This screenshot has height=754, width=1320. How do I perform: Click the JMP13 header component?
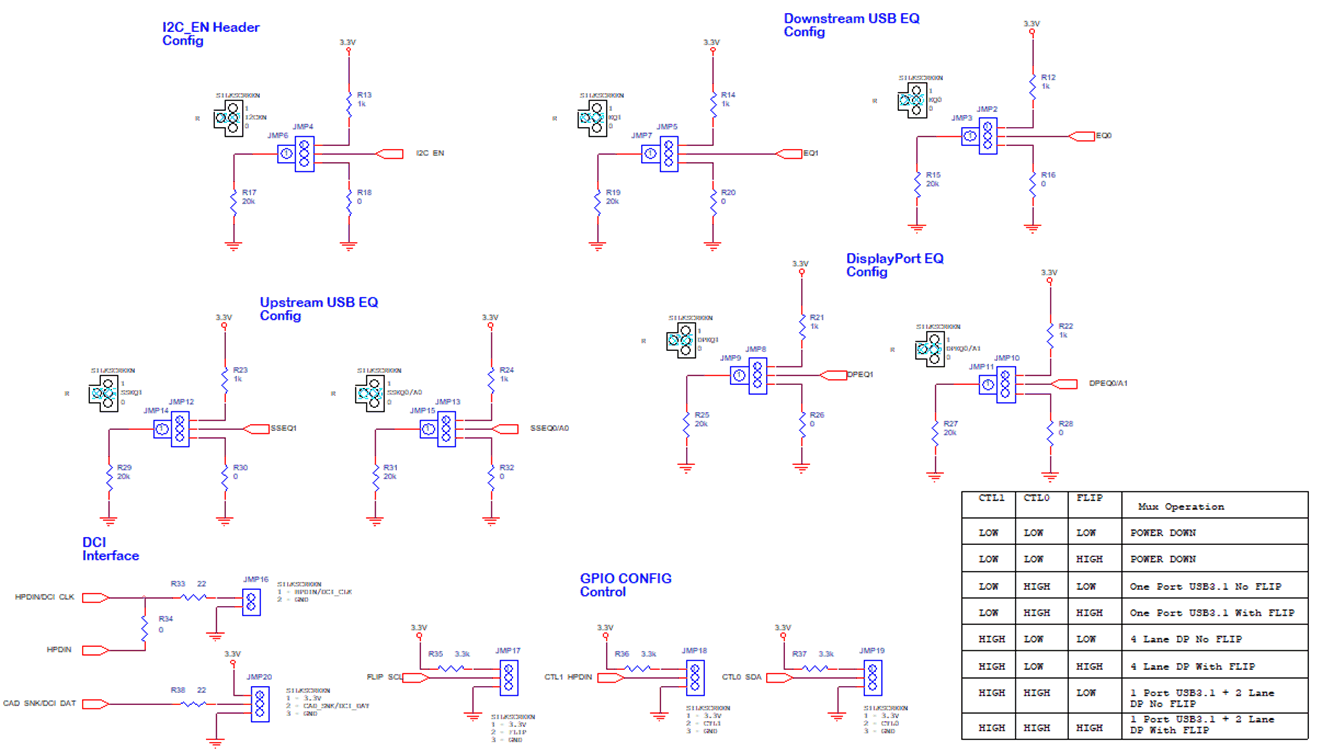pos(447,429)
